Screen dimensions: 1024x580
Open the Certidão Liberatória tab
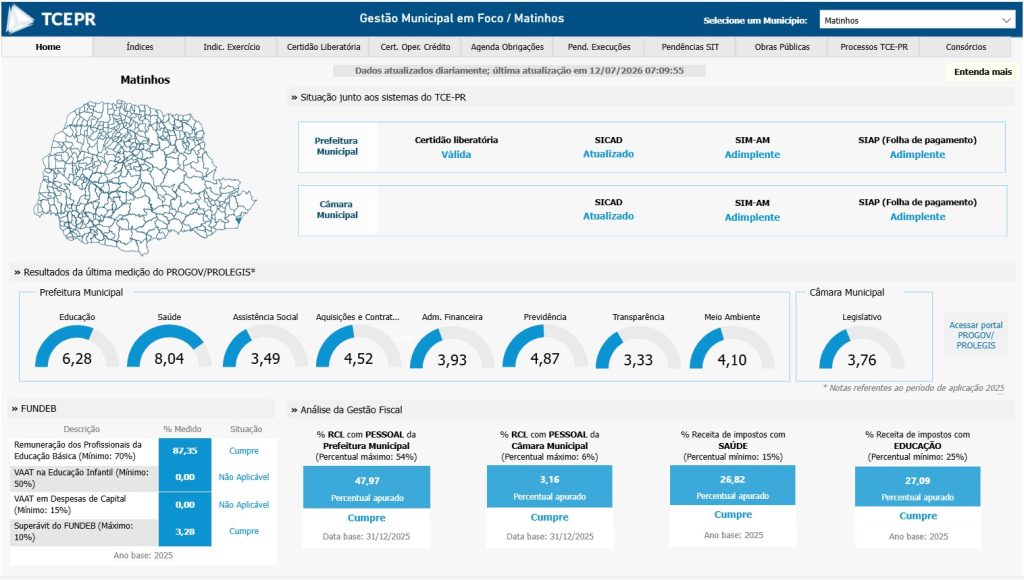[323, 47]
